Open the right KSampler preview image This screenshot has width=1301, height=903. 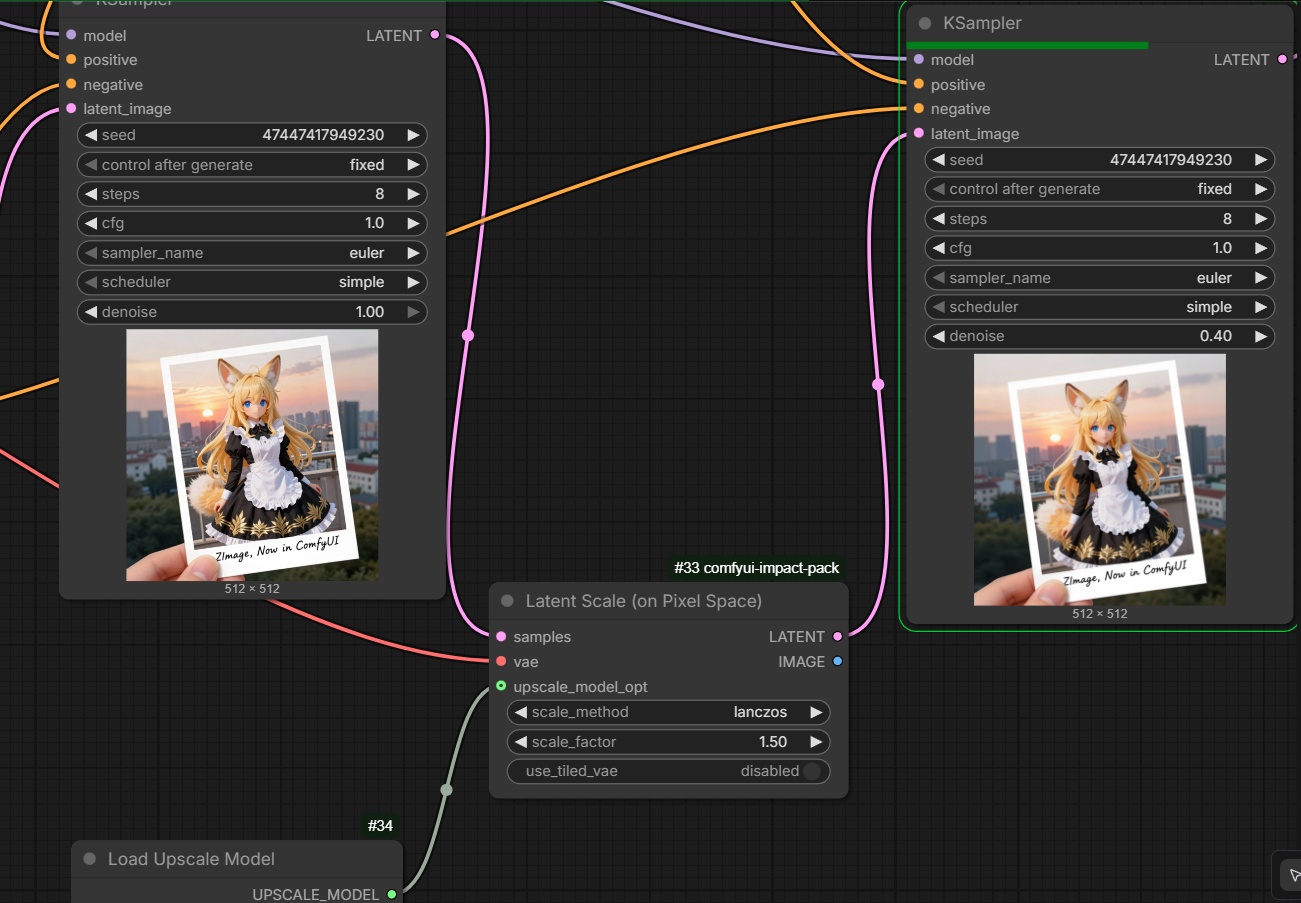1100,480
